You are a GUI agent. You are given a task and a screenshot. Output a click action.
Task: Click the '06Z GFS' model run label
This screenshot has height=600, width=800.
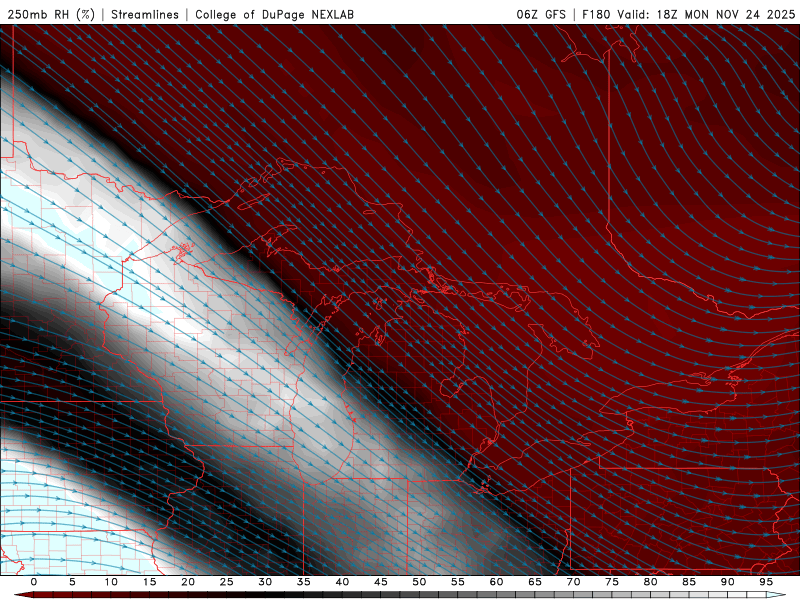(541, 14)
